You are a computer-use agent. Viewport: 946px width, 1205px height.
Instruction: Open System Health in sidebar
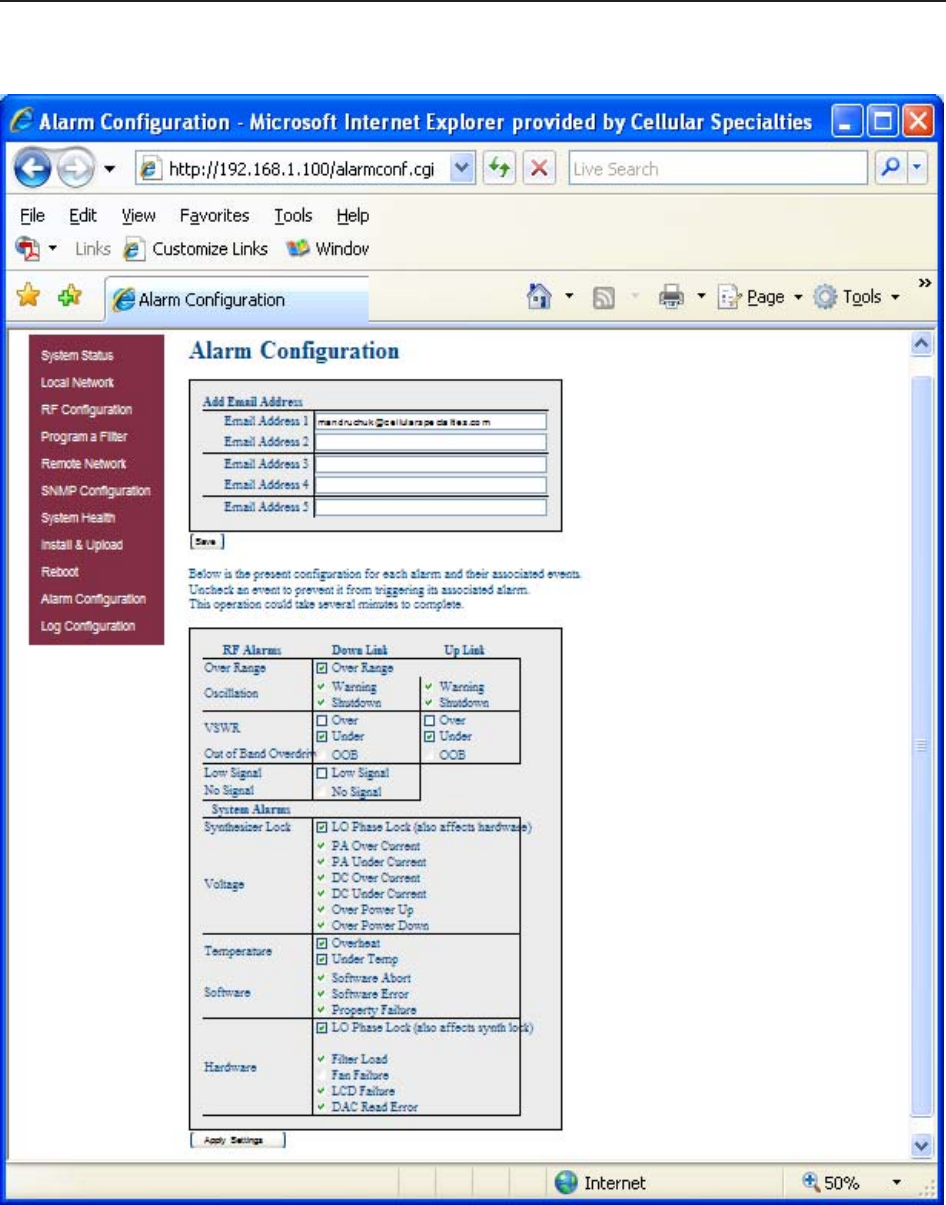pos(78,518)
